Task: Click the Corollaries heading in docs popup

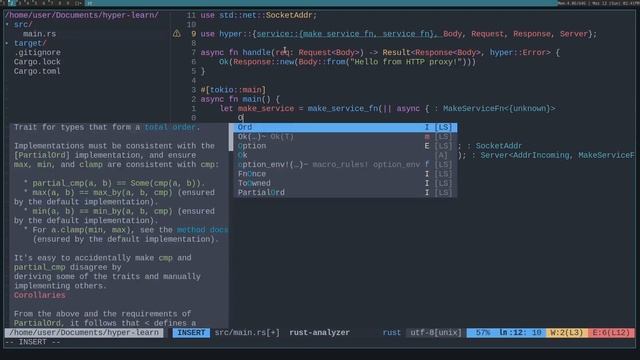Action: (40, 296)
